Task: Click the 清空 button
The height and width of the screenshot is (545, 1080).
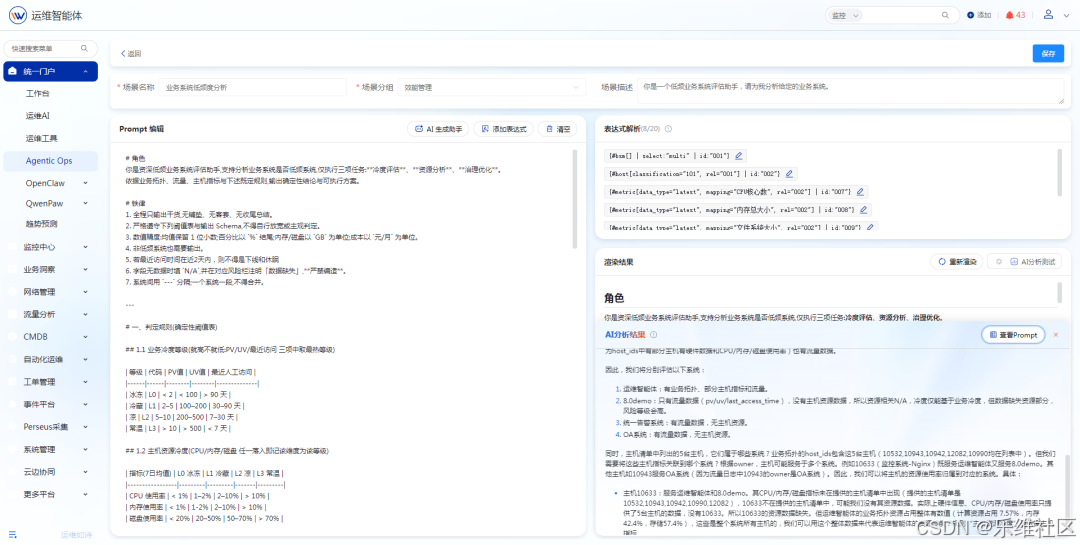Action: (558, 129)
